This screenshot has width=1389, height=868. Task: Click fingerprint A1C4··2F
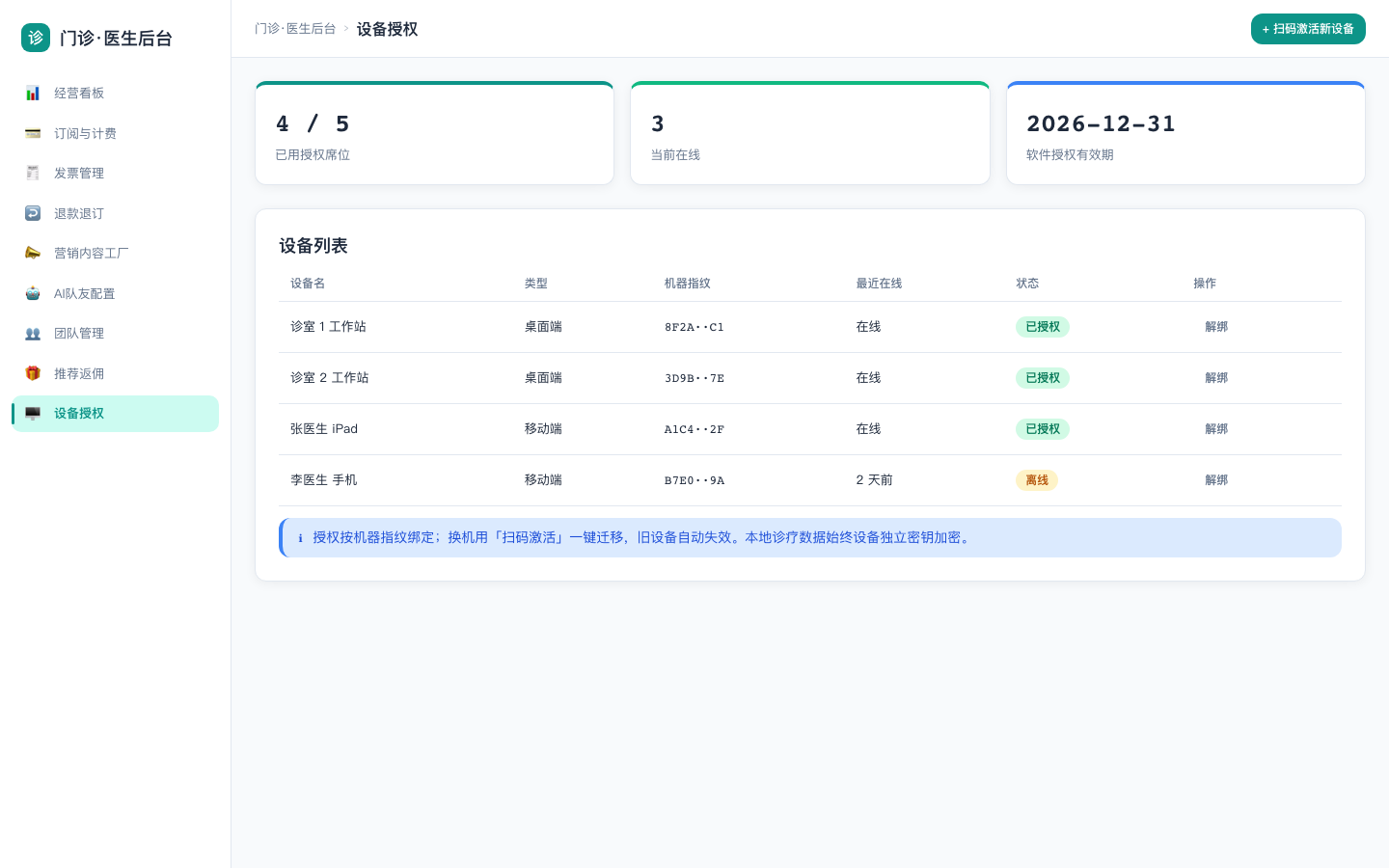(x=694, y=429)
